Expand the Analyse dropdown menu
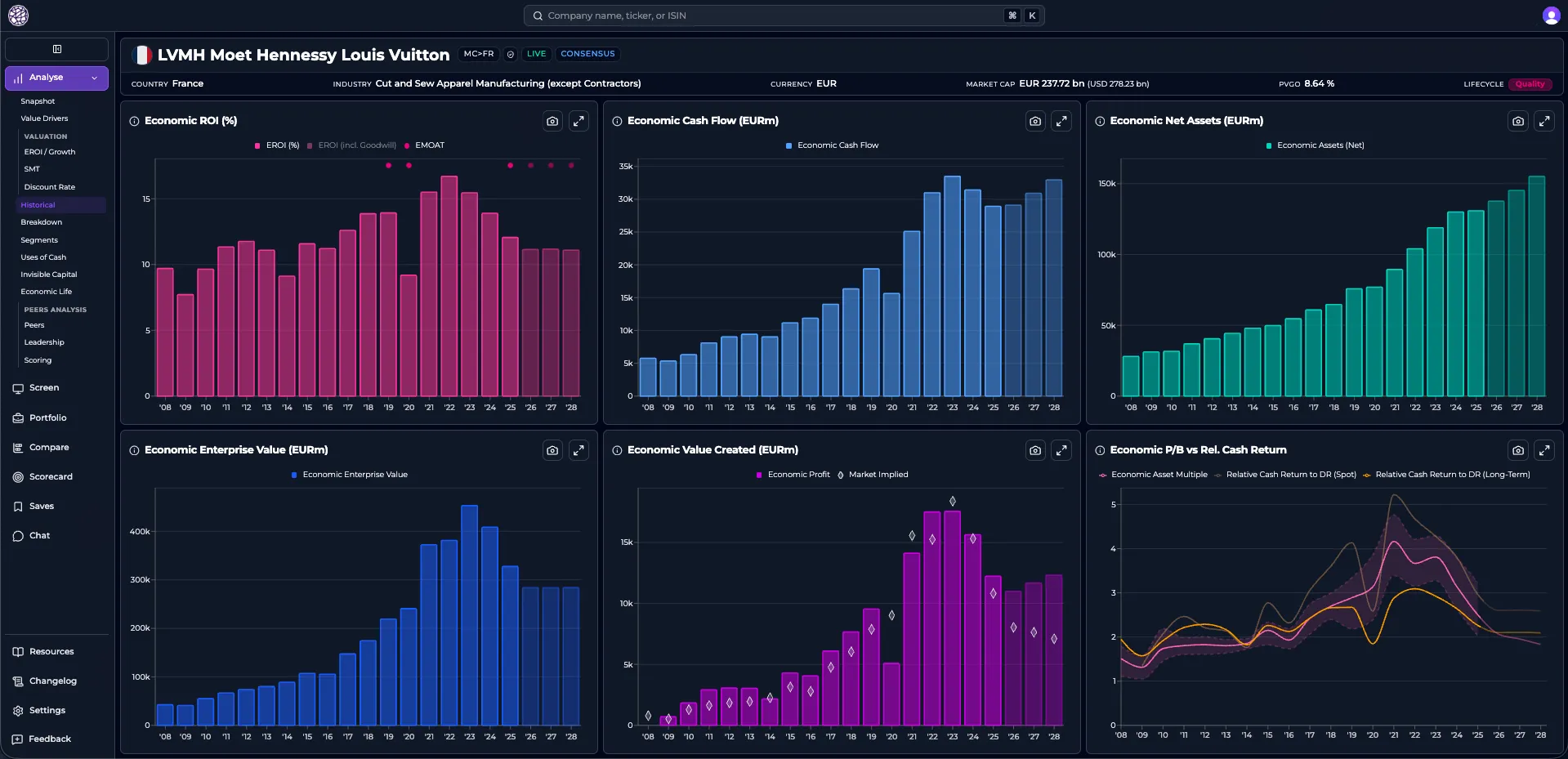 click(x=57, y=78)
